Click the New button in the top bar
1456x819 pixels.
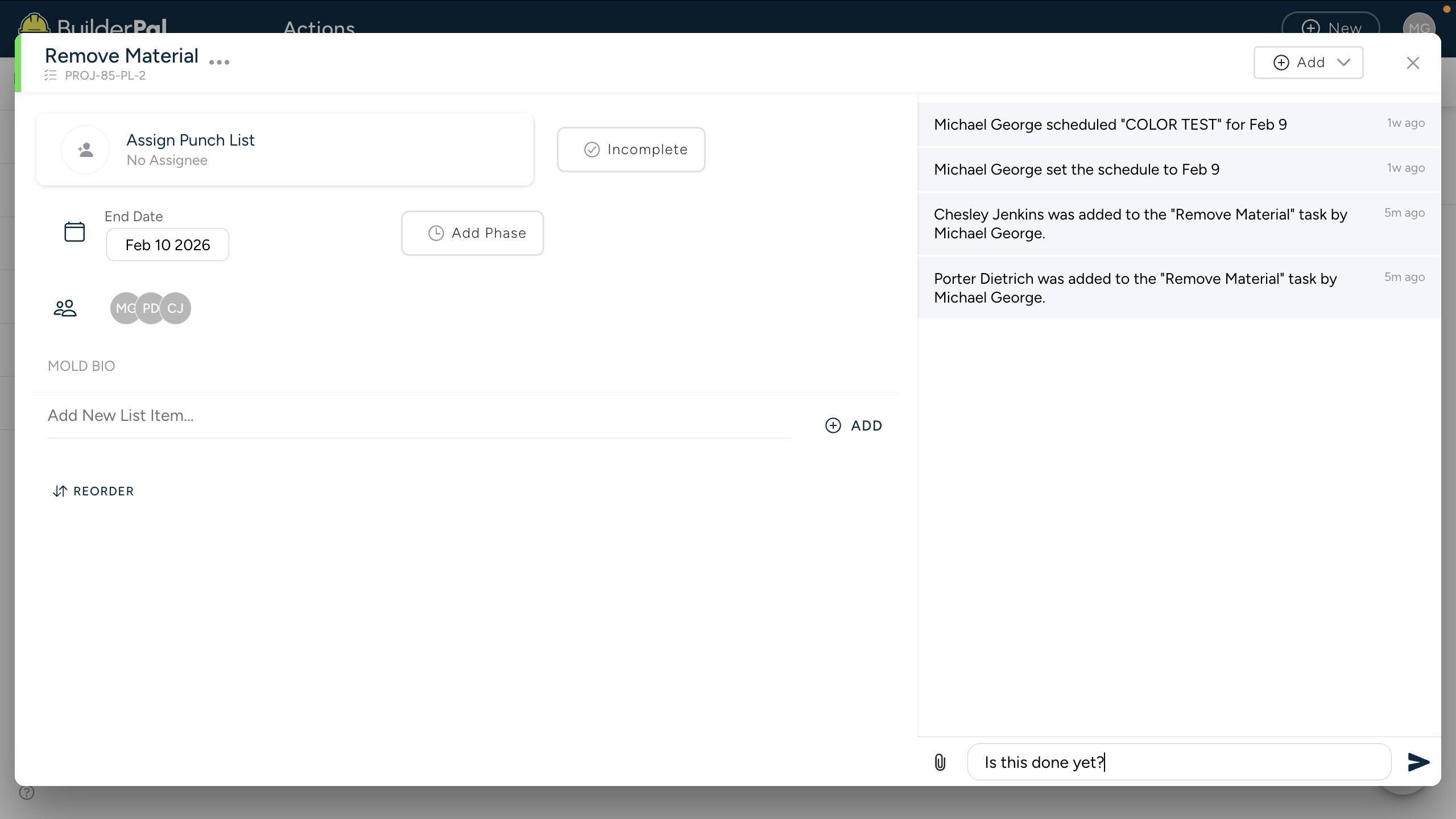[1330, 24]
